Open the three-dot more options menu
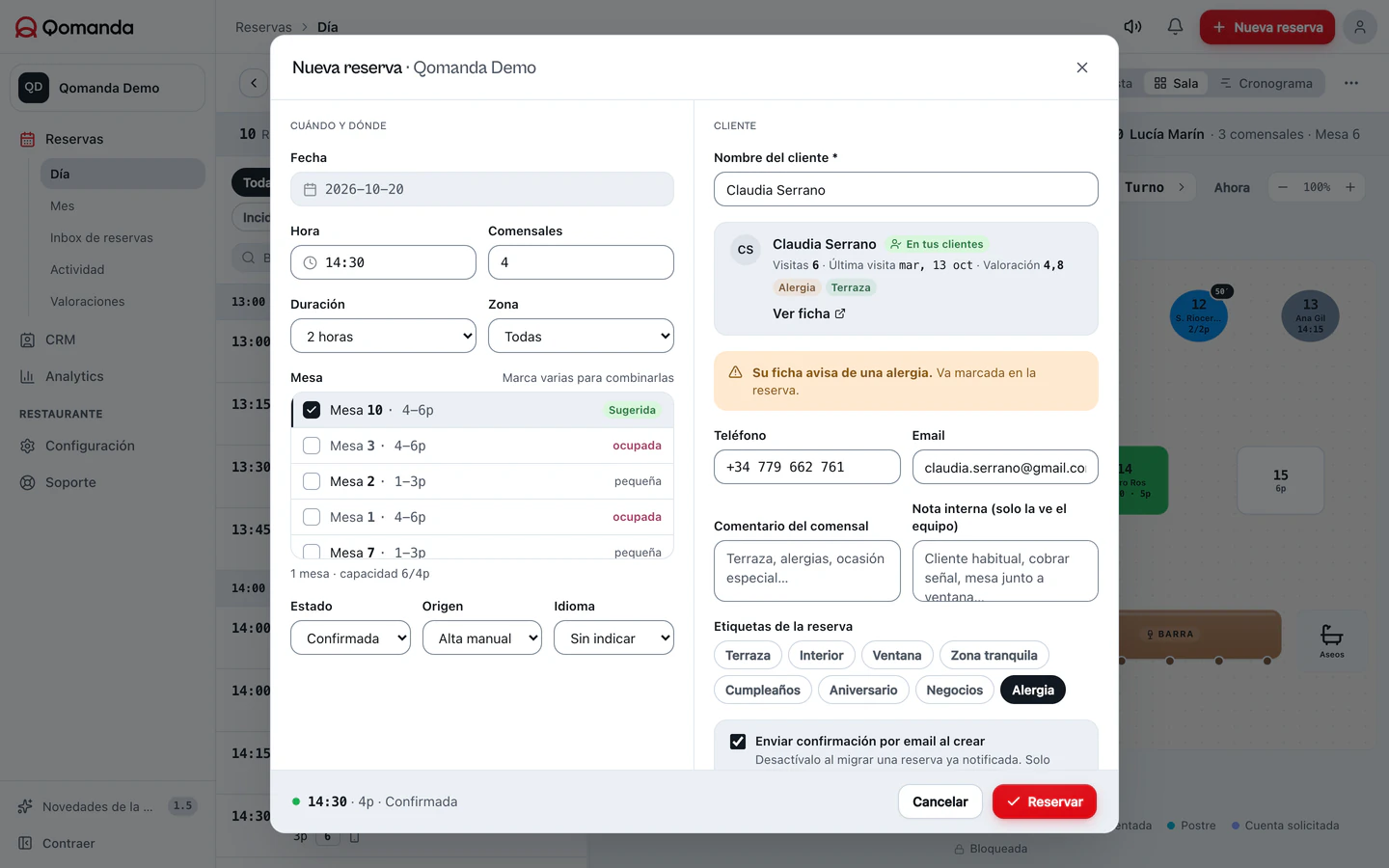The height and width of the screenshot is (868, 1389). pyautogui.click(x=1350, y=83)
